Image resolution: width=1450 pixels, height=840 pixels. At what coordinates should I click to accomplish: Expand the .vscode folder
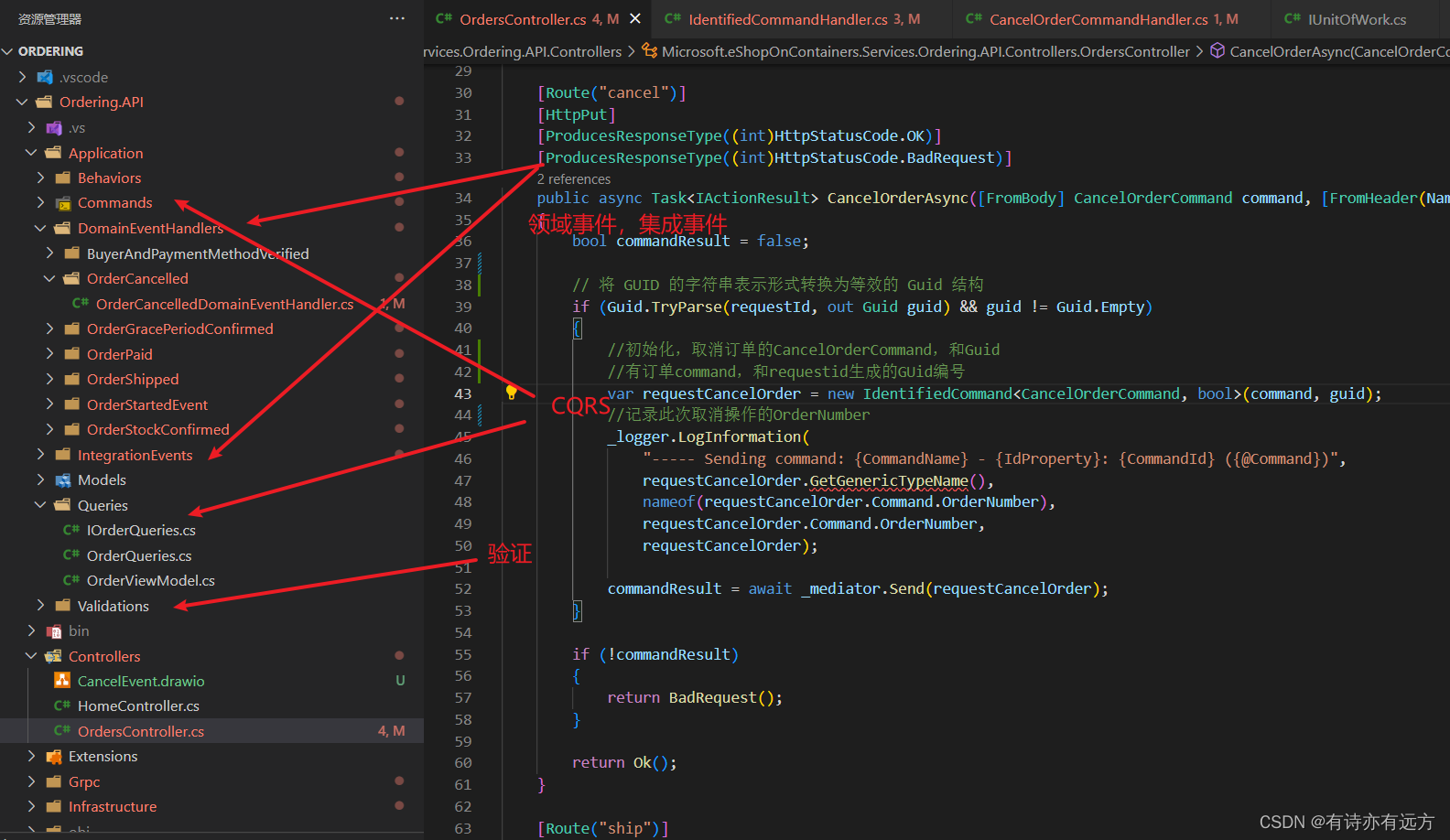pos(23,77)
